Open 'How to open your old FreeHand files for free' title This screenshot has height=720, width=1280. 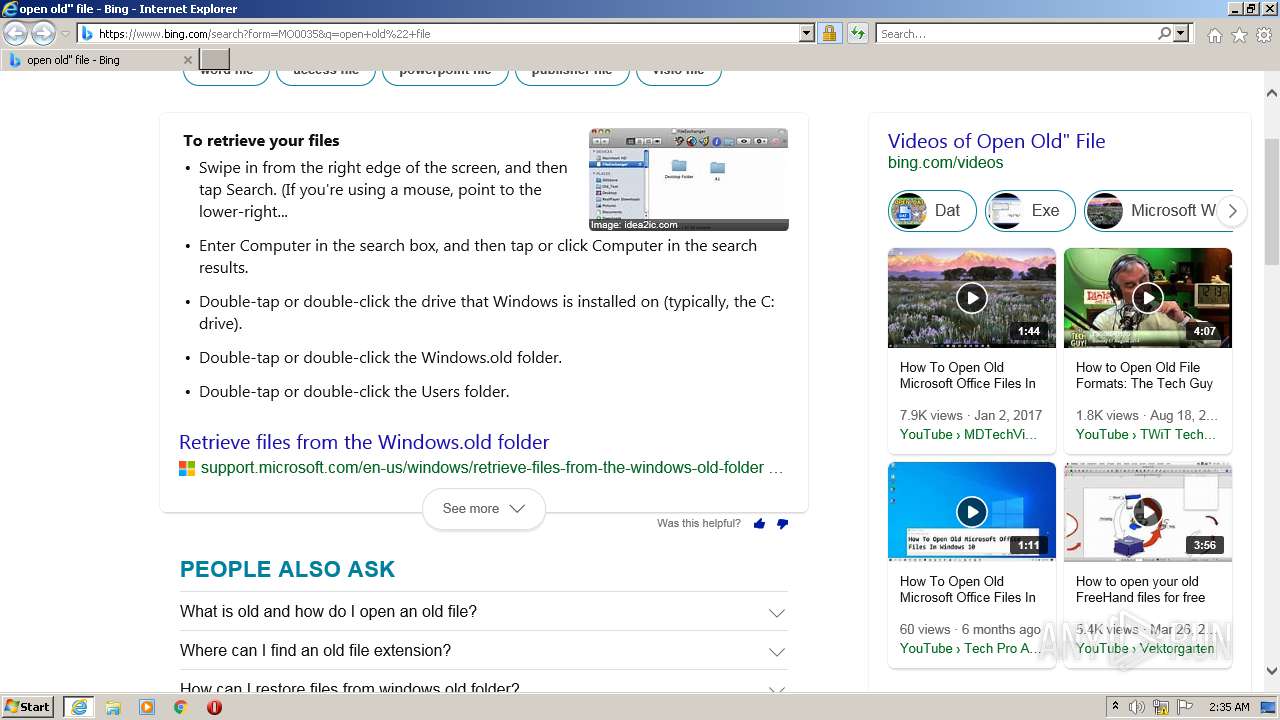[x=1140, y=589]
